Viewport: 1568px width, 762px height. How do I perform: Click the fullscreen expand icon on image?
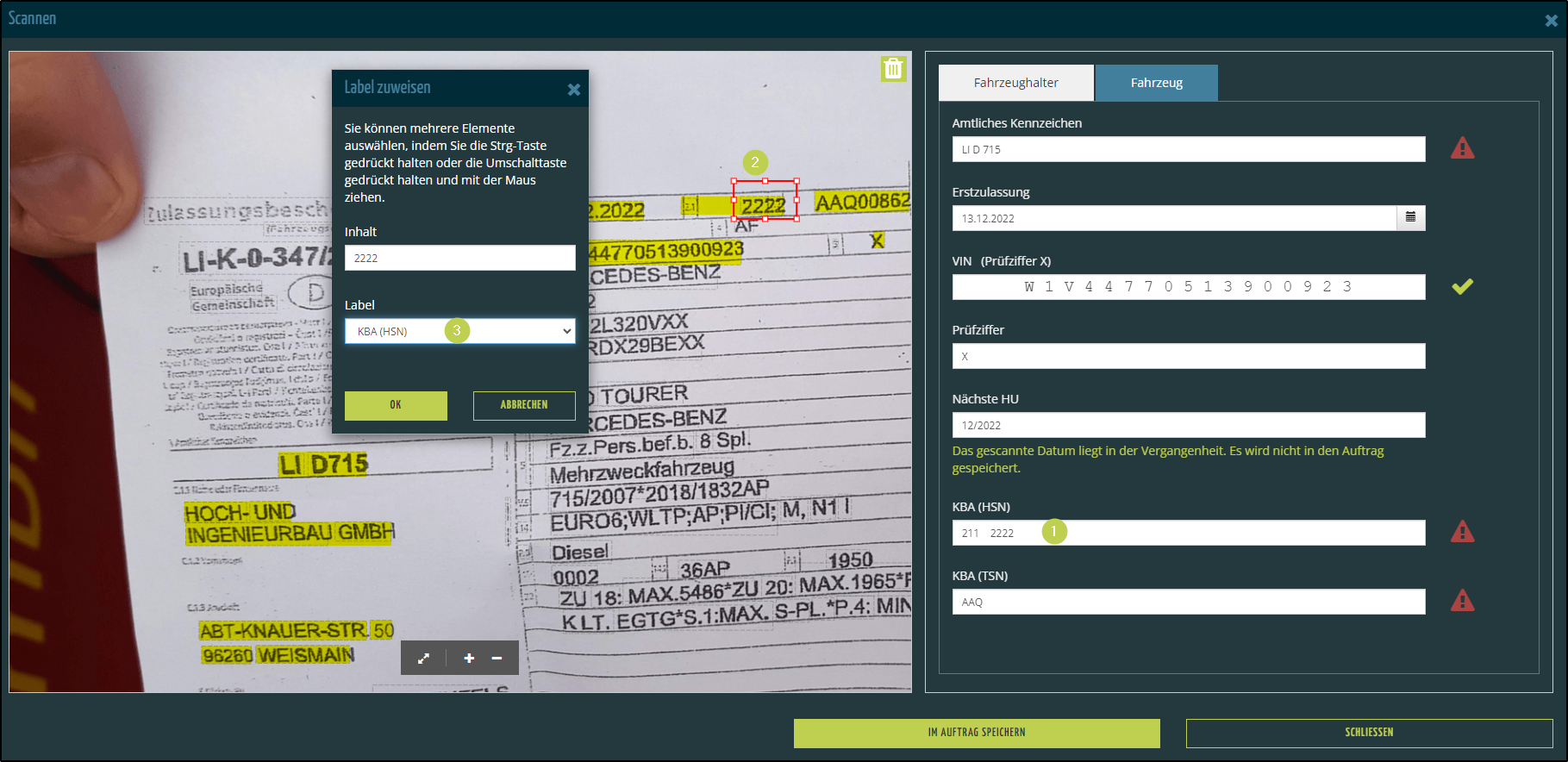(x=423, y=659)
